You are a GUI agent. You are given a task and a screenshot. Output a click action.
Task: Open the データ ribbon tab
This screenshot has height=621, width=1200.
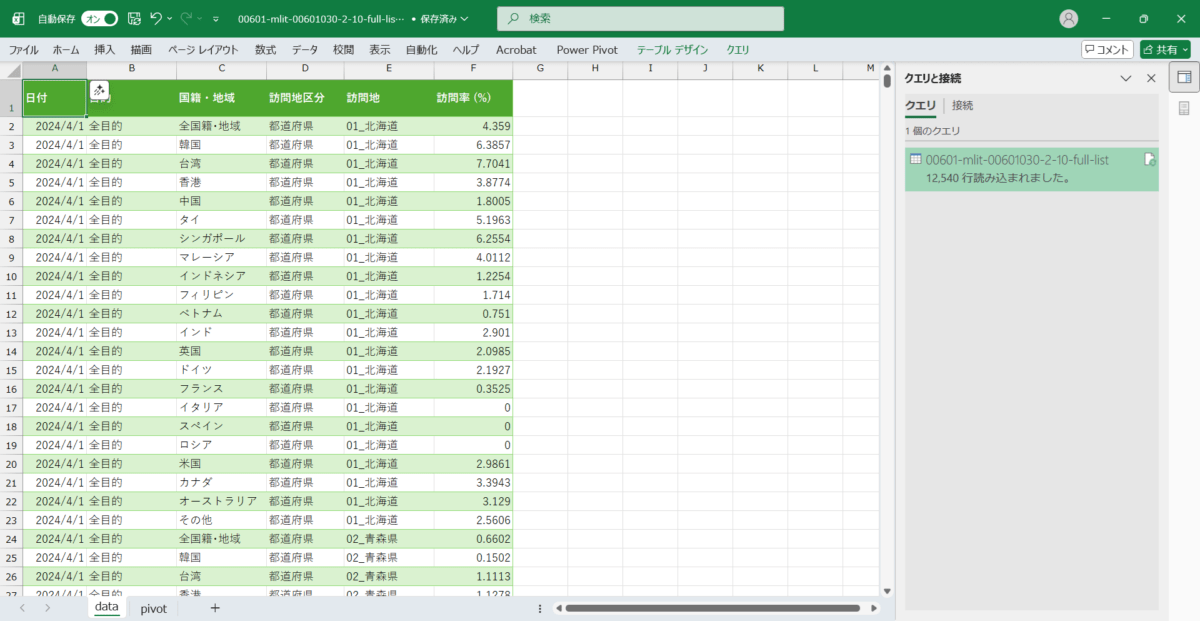pos(305,49)
